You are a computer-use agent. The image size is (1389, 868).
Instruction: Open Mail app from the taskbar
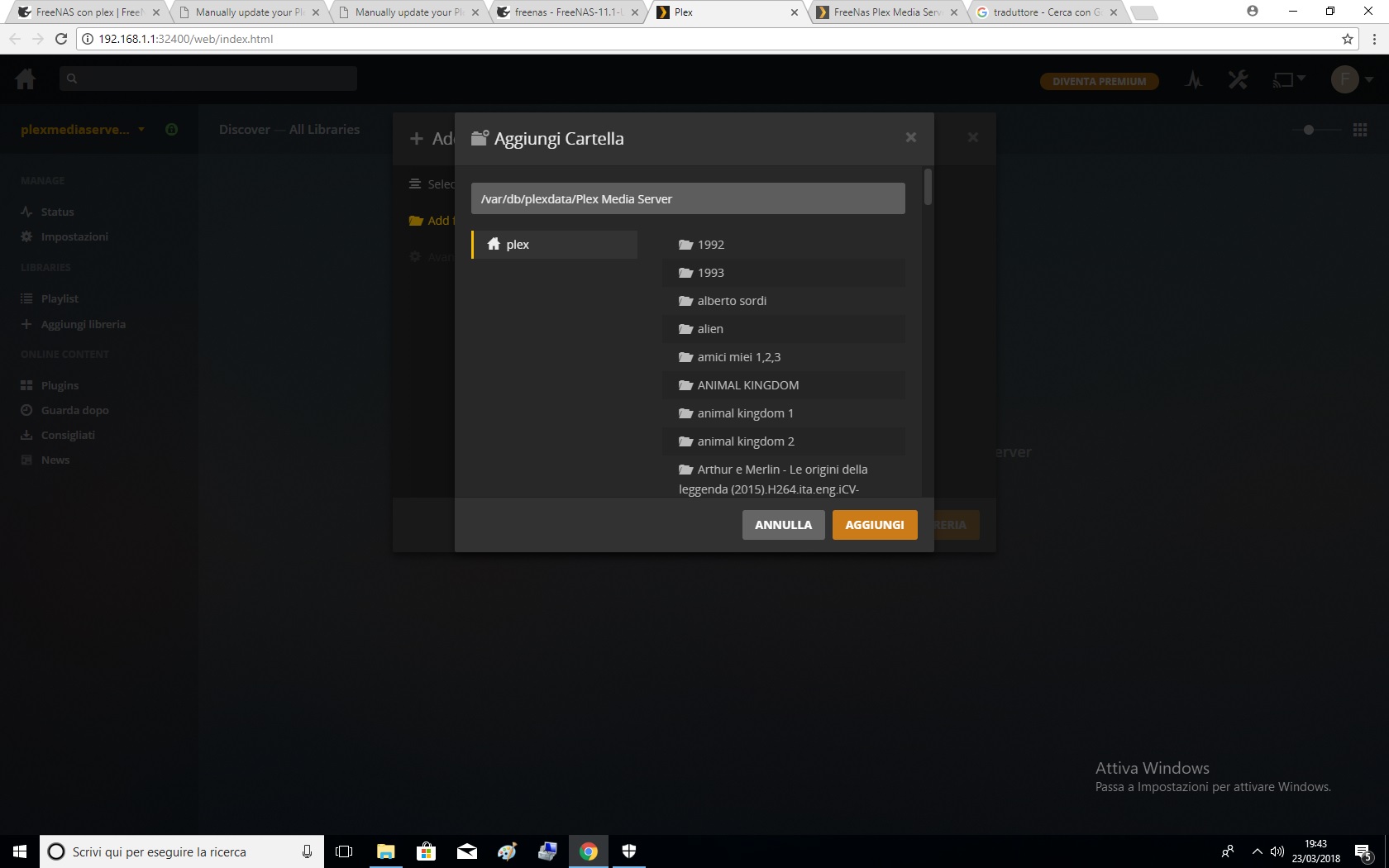[x=467, y=851]
